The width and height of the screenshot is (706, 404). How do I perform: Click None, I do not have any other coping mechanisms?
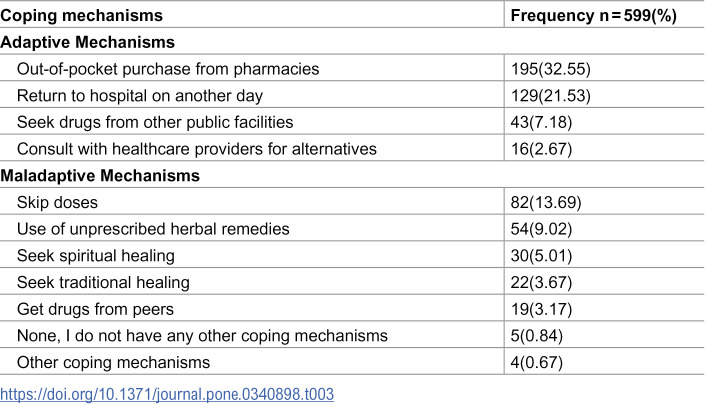click(202, 336)
